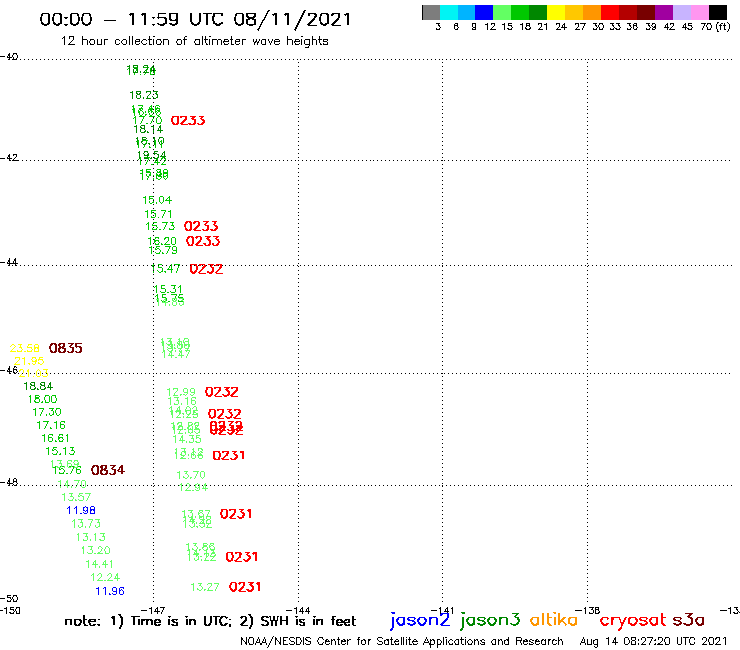Click the blue 11.96 wave height
Image resolution: width=740 pixels, height=650 pixels.
coord(110,591)
